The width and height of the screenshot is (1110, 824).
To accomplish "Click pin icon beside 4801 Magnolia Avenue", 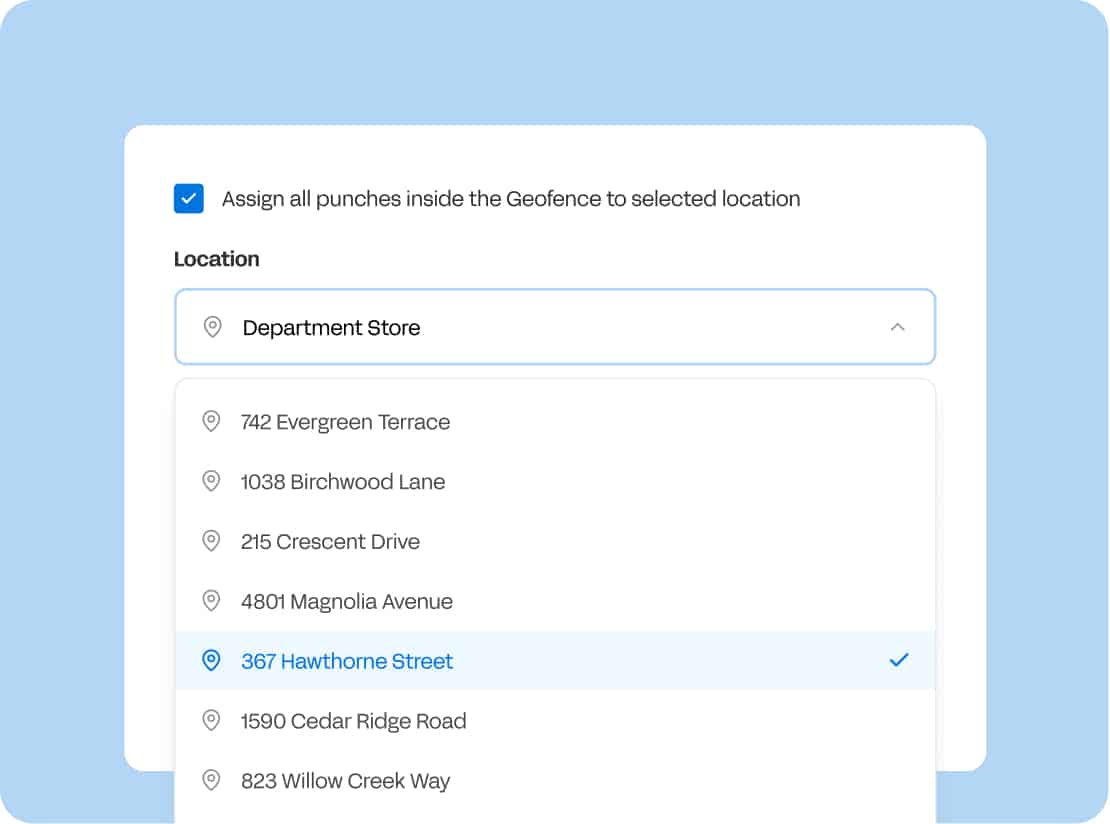I will pos(211,601).
